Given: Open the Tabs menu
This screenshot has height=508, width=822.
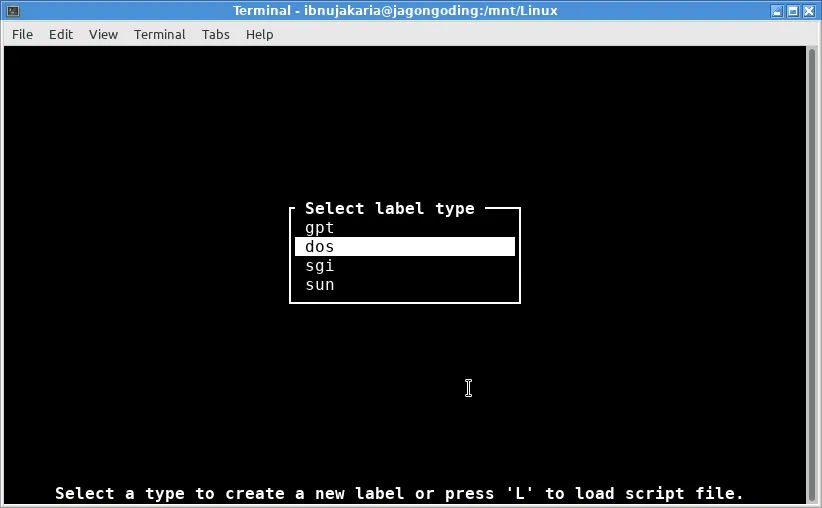Looking at the screenshot, I should click(215, 35).
